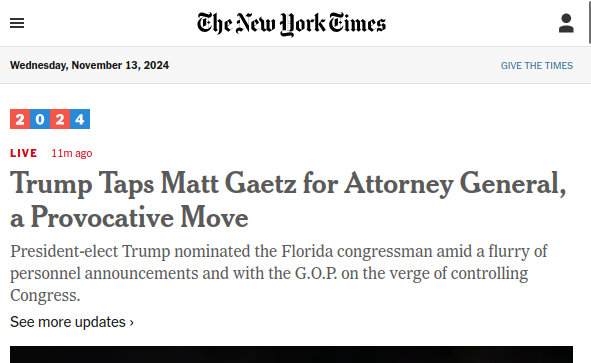Click the blue 4 tile in badge

tap(80, 119)
